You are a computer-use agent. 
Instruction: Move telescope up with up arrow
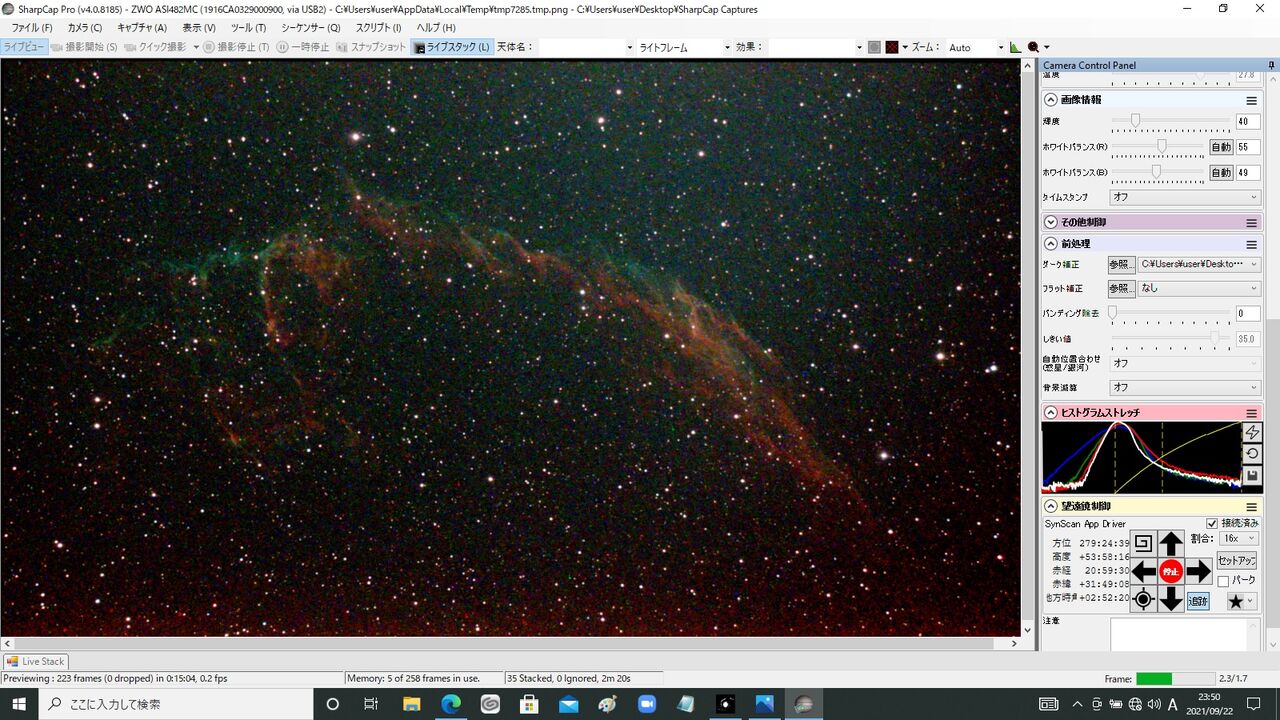click(1171, 544)
